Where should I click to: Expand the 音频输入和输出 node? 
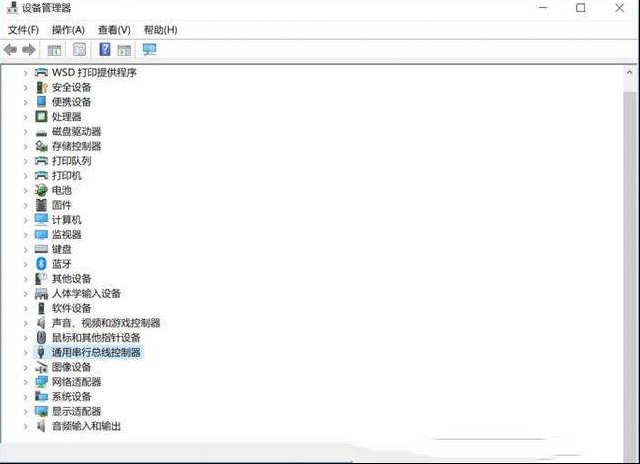point(26,426)
